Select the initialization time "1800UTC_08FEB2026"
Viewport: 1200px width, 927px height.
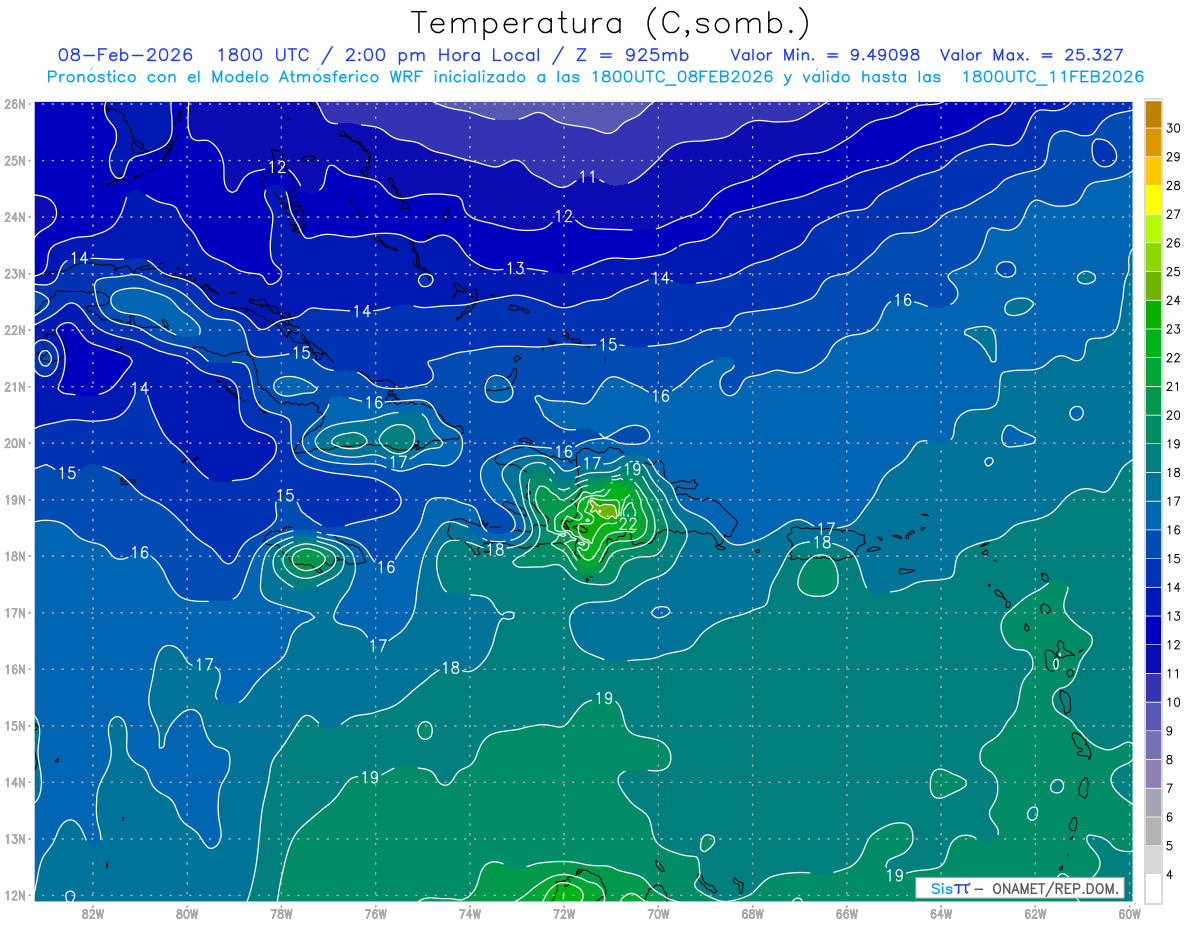(681, 76)
